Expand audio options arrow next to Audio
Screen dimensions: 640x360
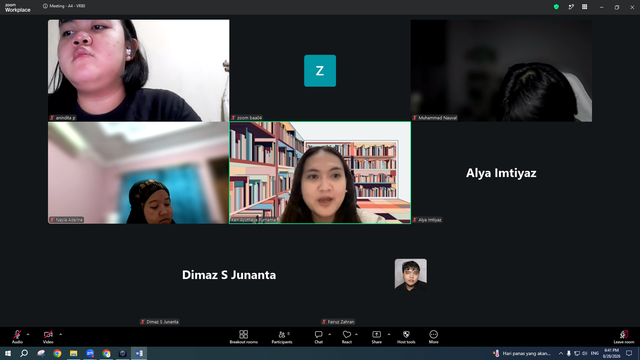coord(28,334)
